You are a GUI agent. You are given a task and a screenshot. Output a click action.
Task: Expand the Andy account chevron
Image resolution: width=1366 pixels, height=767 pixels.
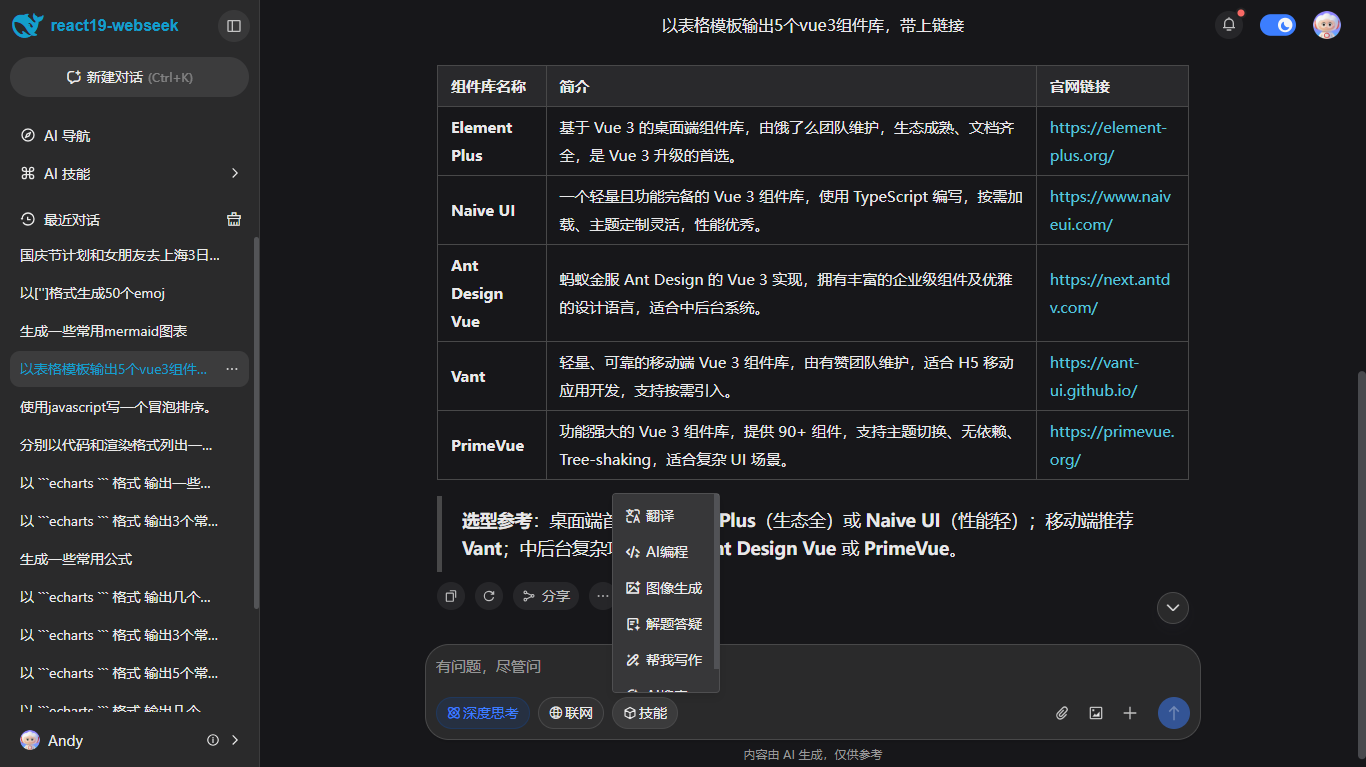pyautogui.click(x=235, y=740)
